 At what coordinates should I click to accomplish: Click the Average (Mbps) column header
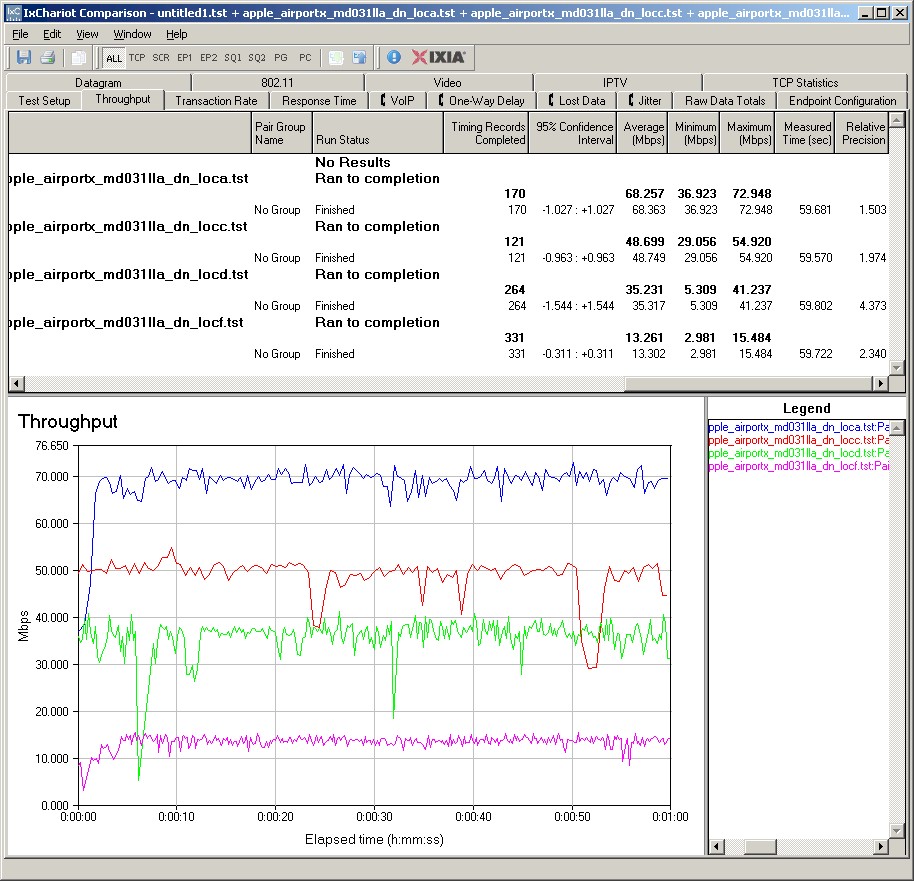(x=642, y=133)
